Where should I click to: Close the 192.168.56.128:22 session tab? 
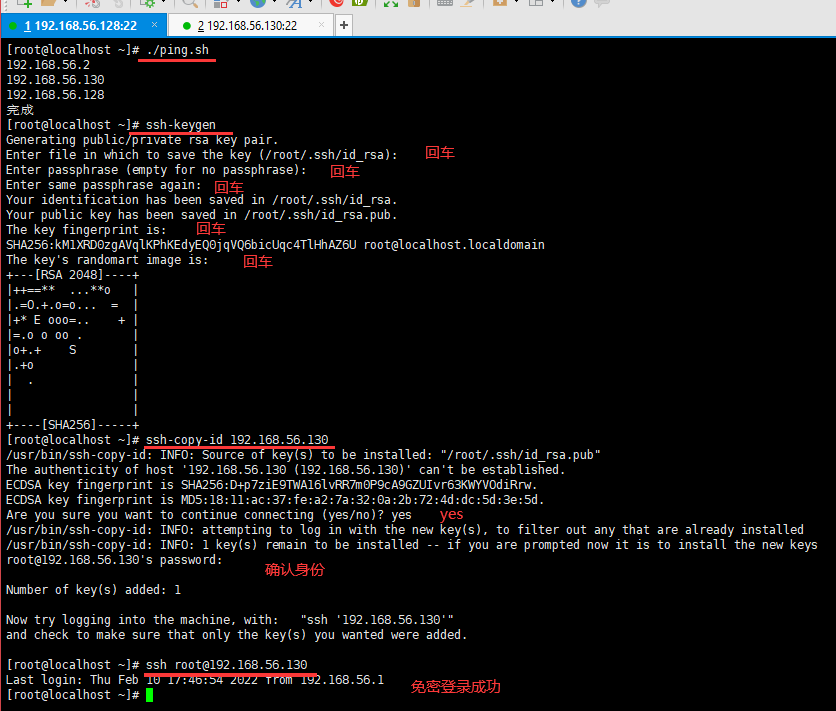click(154, 25)
